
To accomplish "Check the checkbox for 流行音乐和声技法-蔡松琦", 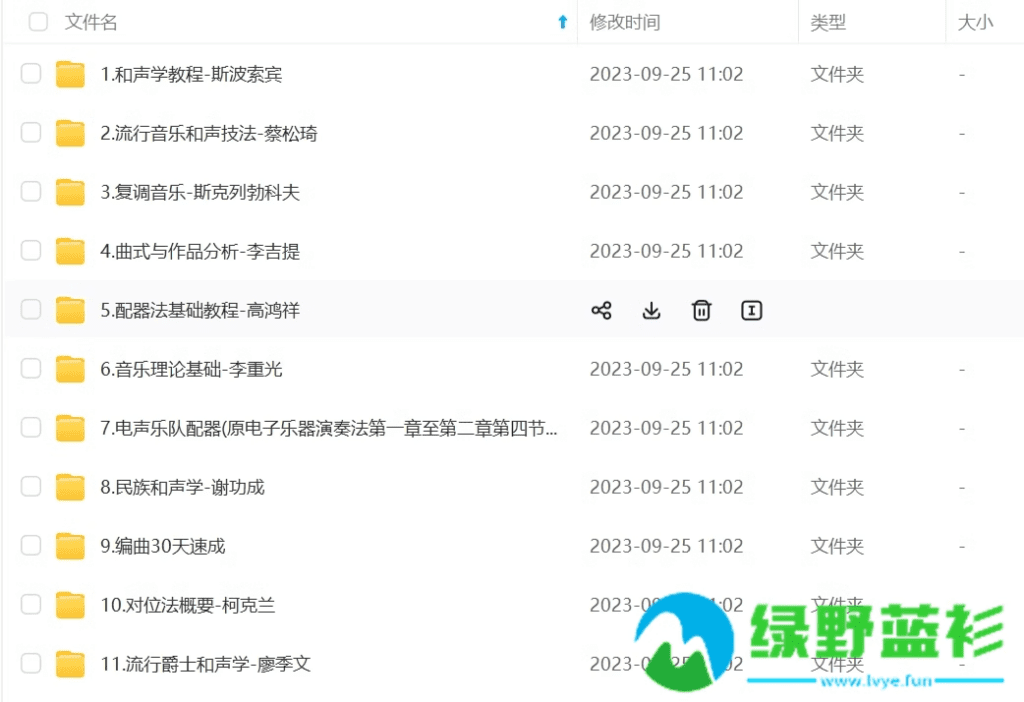I will pyautogui.click(x=31, y=133).
